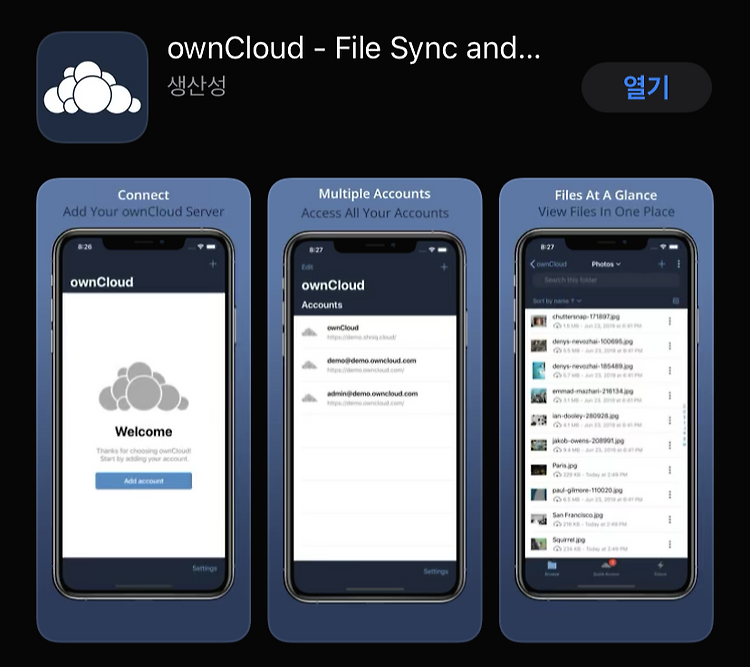The height and width of the screenshot is (667, 750).
Task: Click Settings in the Welcome screen footer
Action: (204, 568)
